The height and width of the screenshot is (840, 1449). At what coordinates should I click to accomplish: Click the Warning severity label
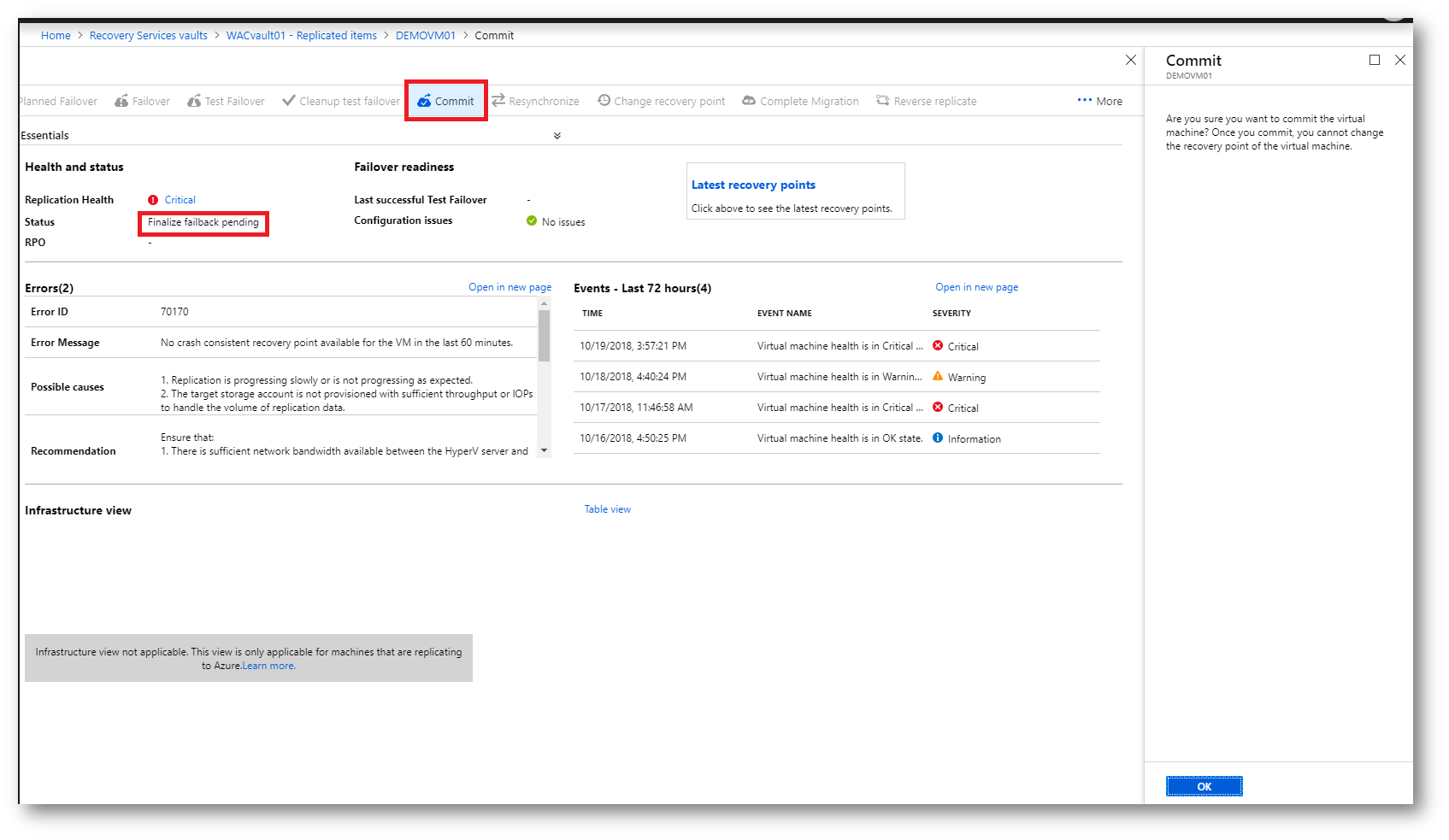(967, 378)
